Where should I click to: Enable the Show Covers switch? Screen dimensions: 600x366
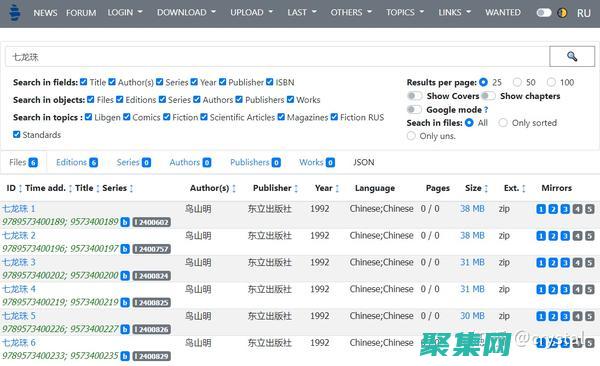pyautogui.click(x=414, y=96)
